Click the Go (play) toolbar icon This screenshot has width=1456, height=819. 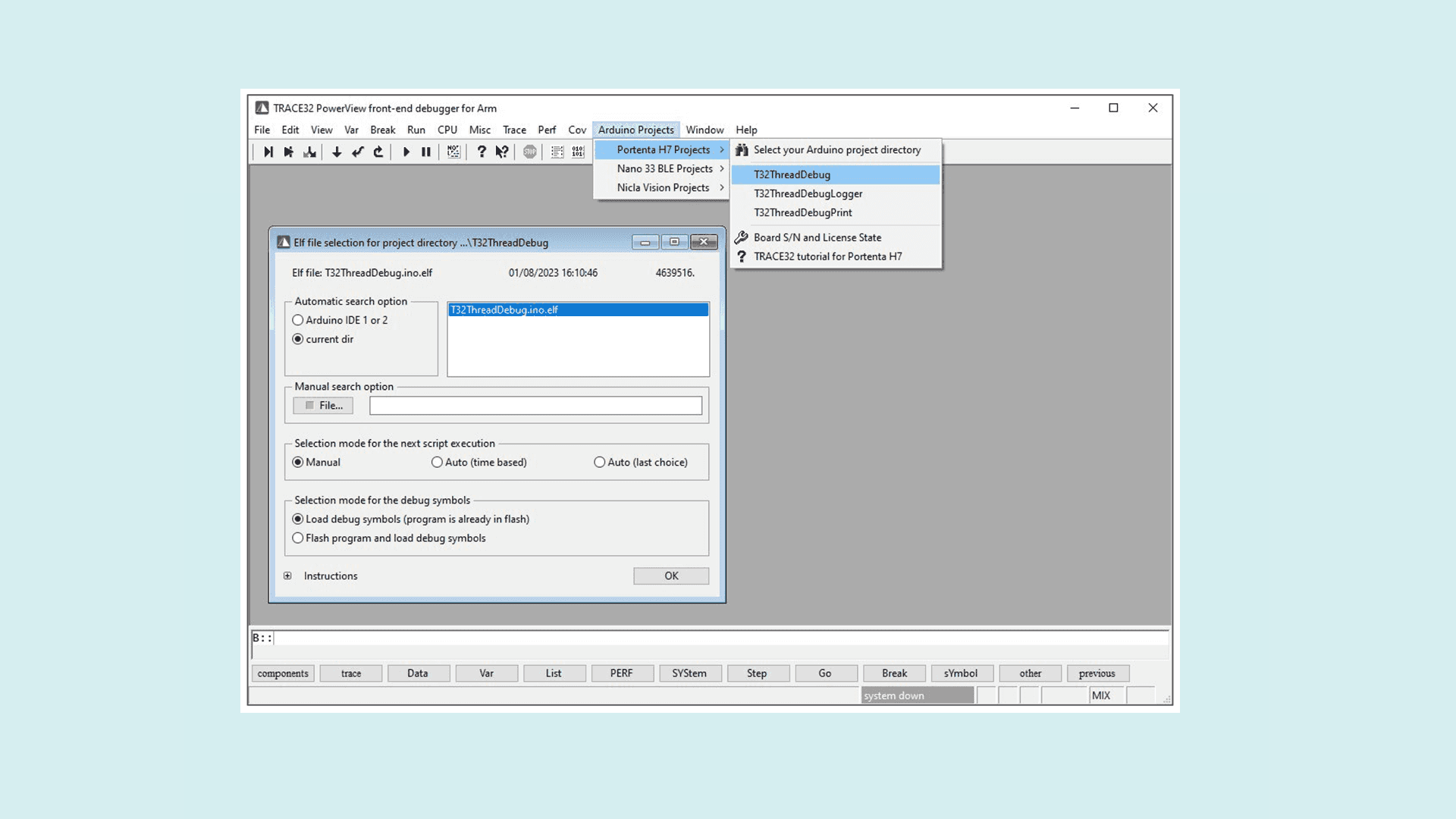coord(406,152)
